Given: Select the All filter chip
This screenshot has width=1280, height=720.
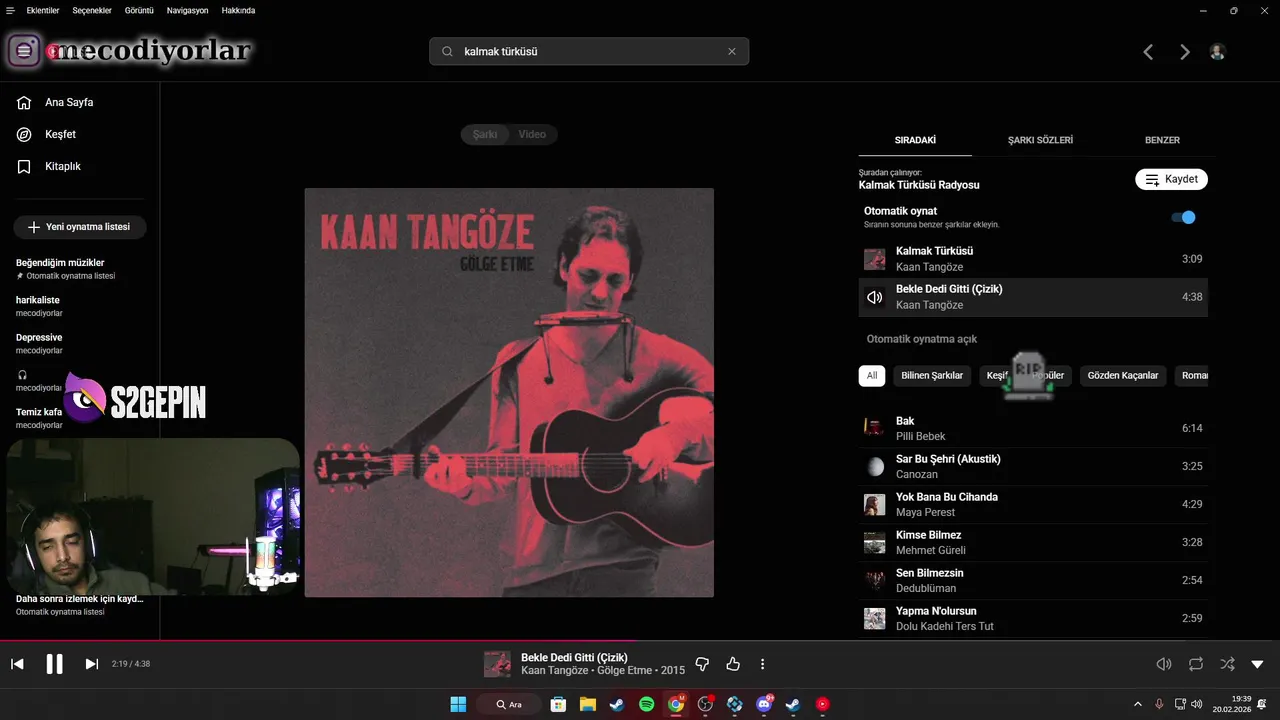Looking at the screenshot, I should 872,376.
